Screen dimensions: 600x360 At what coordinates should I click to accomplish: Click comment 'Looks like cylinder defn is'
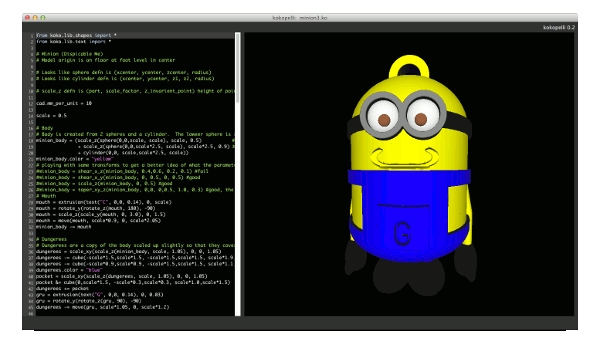[x=125, y=78]
